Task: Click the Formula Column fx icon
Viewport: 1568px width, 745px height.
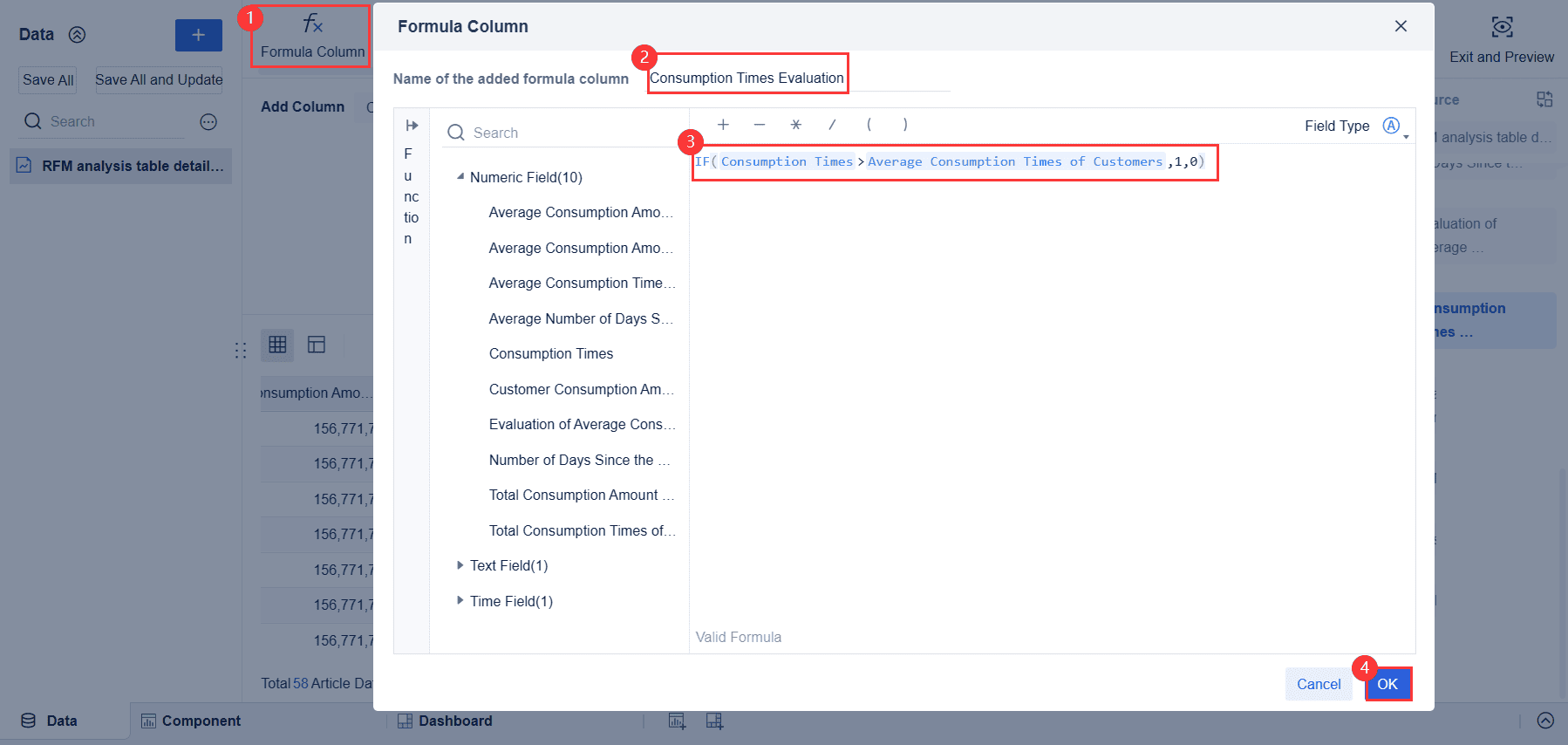Action: 312,24
